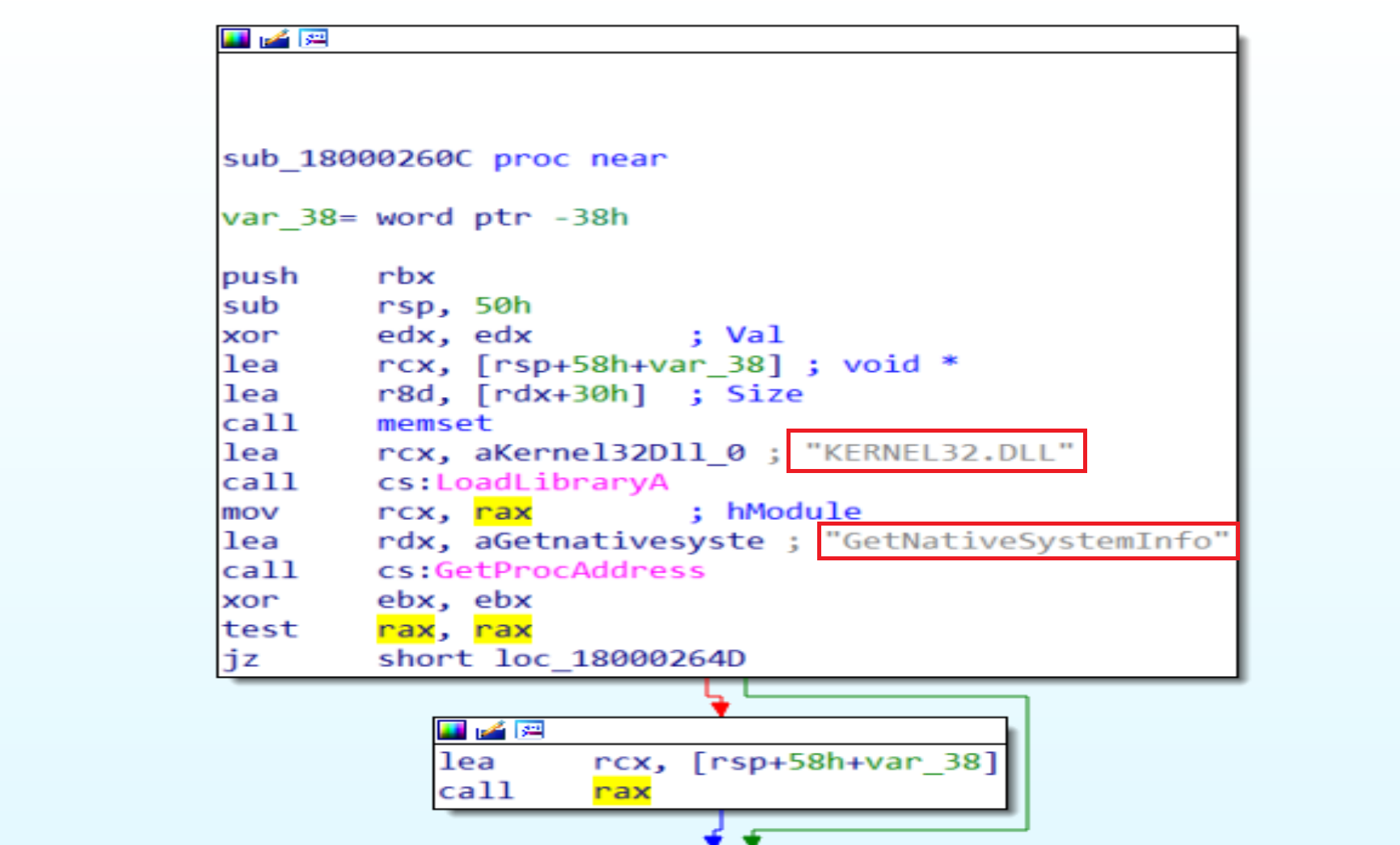The image size is (1400, 845).
Task: Click the GetProcAddress import name
Action: click(x=570, y=570)
